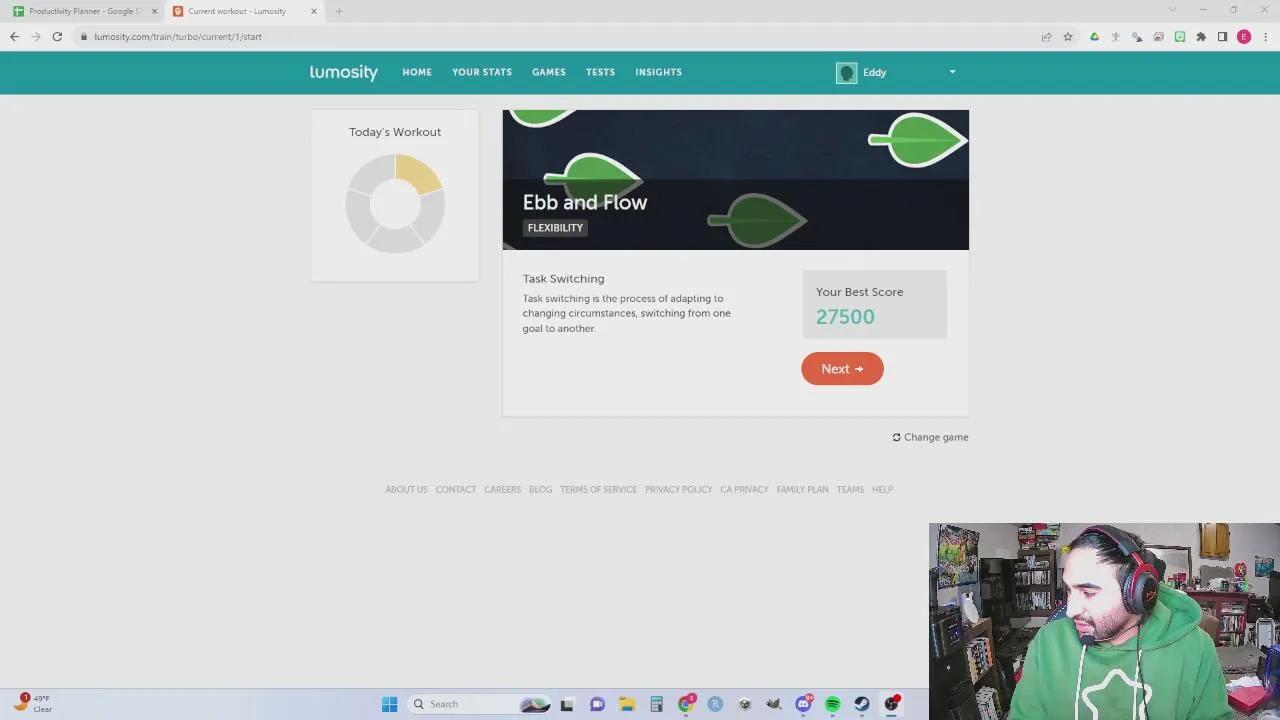Click the site lock icon
1280x720 pixels.
(84, 37)
